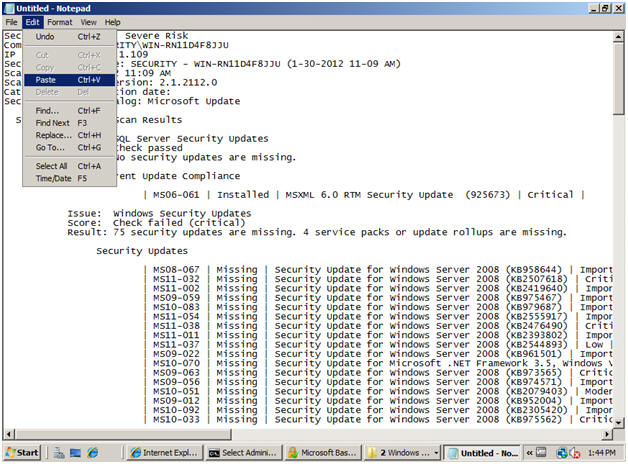Click the 'Security Updates' heading text
628x464 pixels.
tap(142, 251)
